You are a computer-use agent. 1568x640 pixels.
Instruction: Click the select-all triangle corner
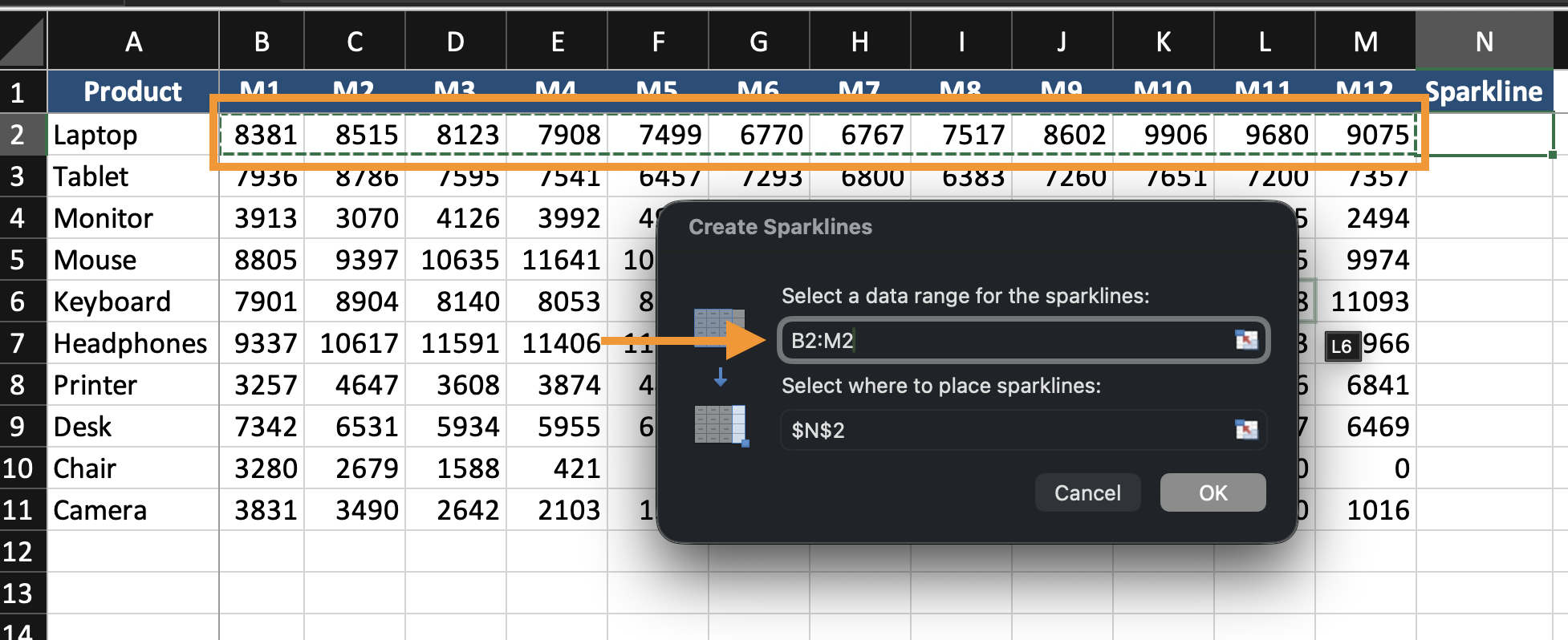22,42
